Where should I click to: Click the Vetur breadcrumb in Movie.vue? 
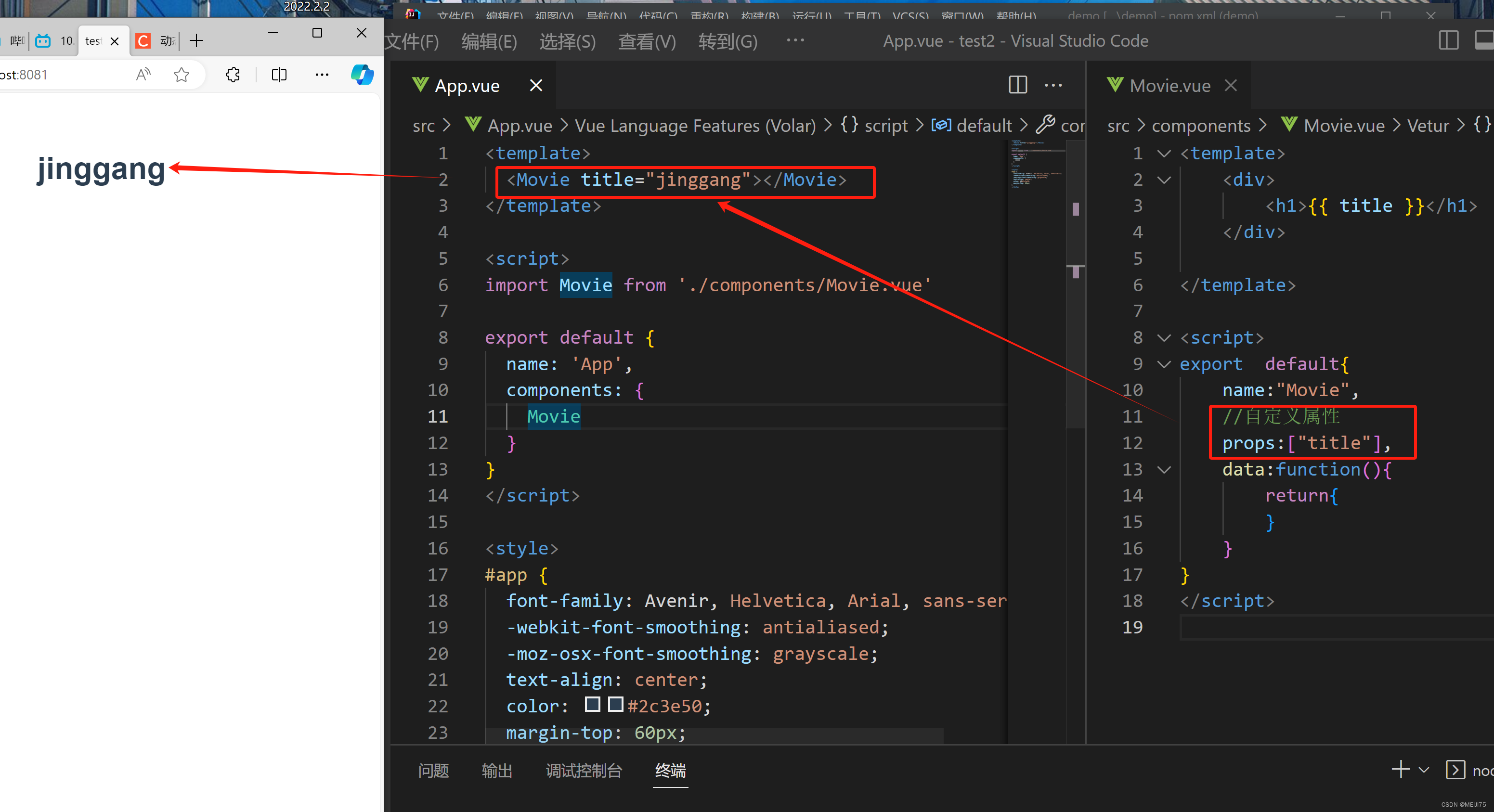click(1428, 126)
